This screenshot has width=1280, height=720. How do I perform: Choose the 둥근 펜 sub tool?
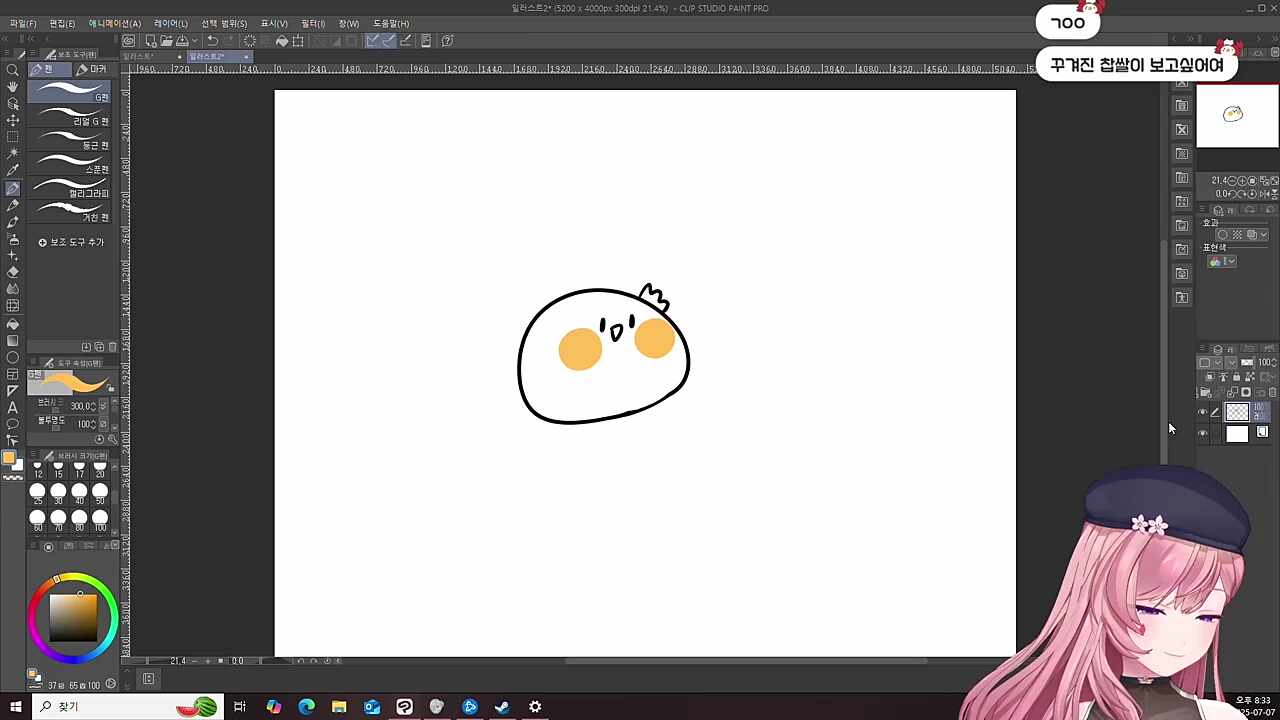coord(71,140)
